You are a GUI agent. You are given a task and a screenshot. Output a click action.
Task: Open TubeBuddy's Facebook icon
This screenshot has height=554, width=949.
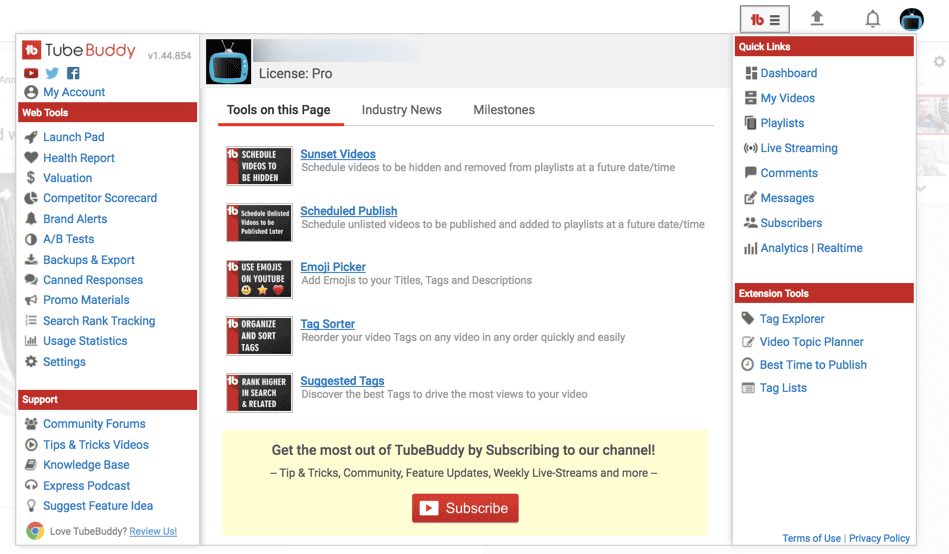[x=73, y=73]
